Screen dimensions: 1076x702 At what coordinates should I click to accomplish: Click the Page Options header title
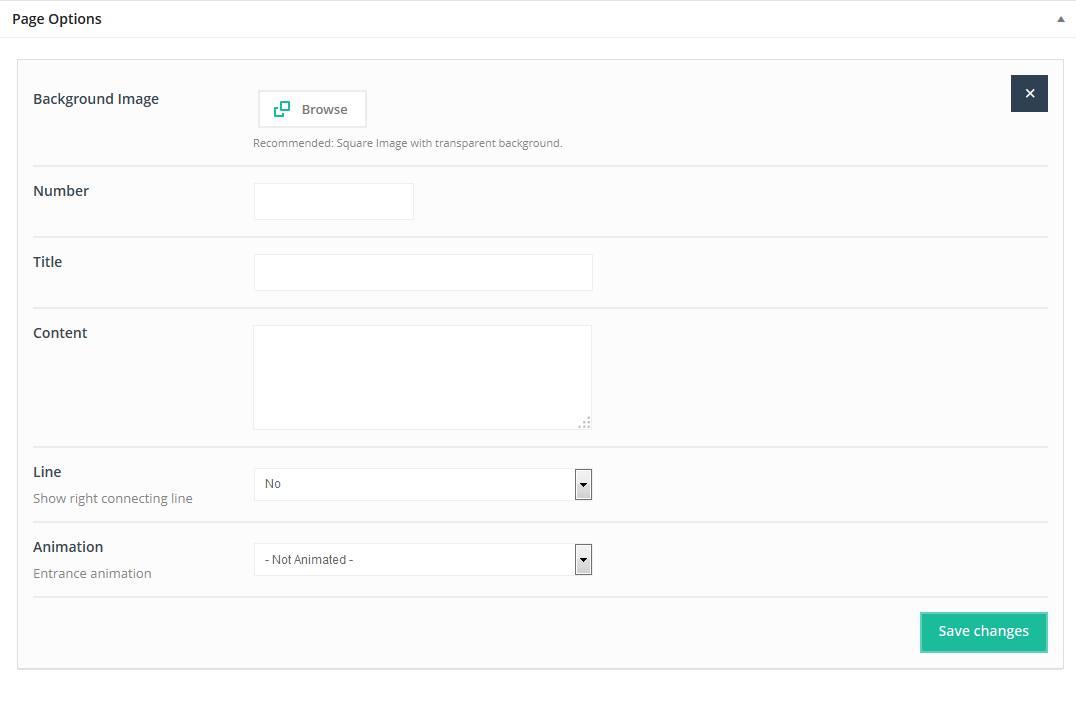point(57,19)
